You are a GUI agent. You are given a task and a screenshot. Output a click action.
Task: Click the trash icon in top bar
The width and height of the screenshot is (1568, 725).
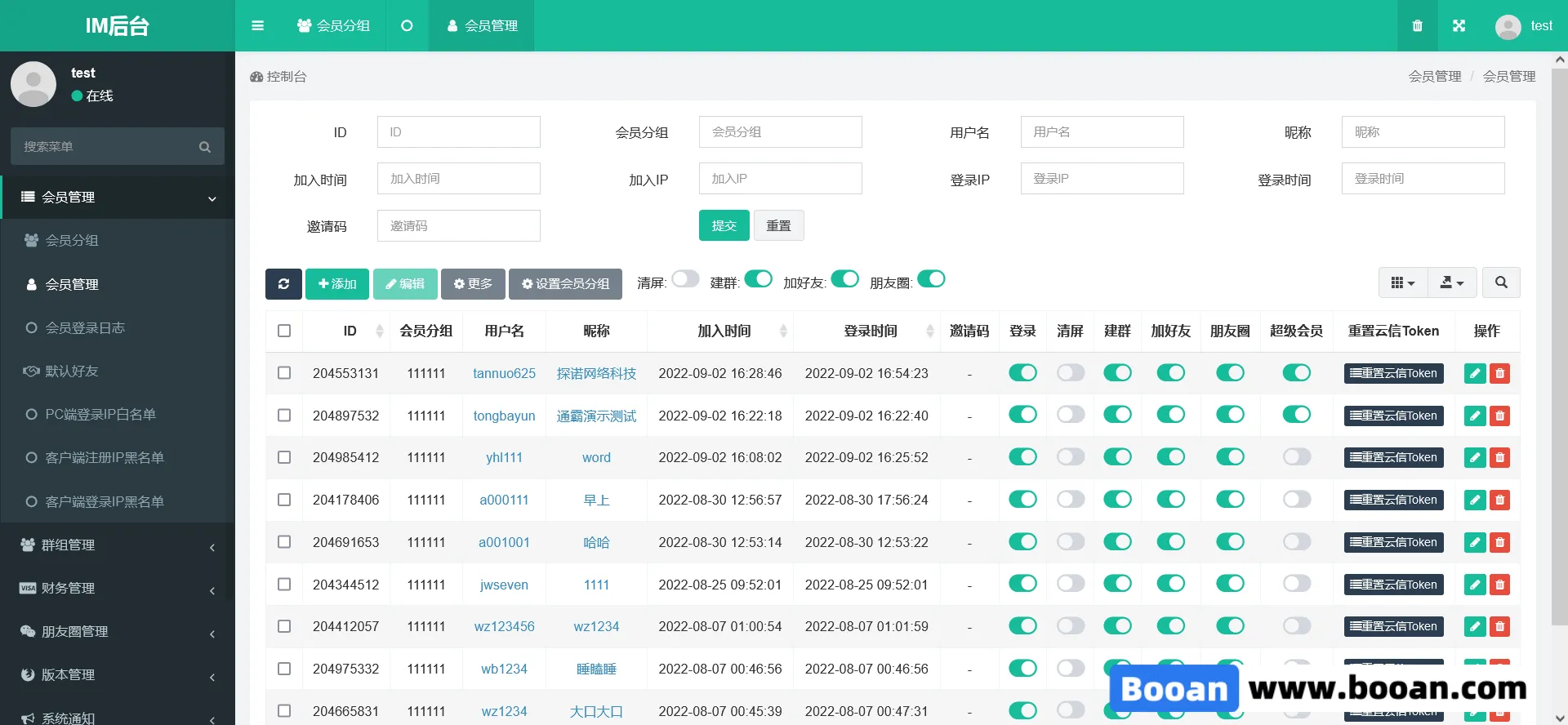[1418, 25]
